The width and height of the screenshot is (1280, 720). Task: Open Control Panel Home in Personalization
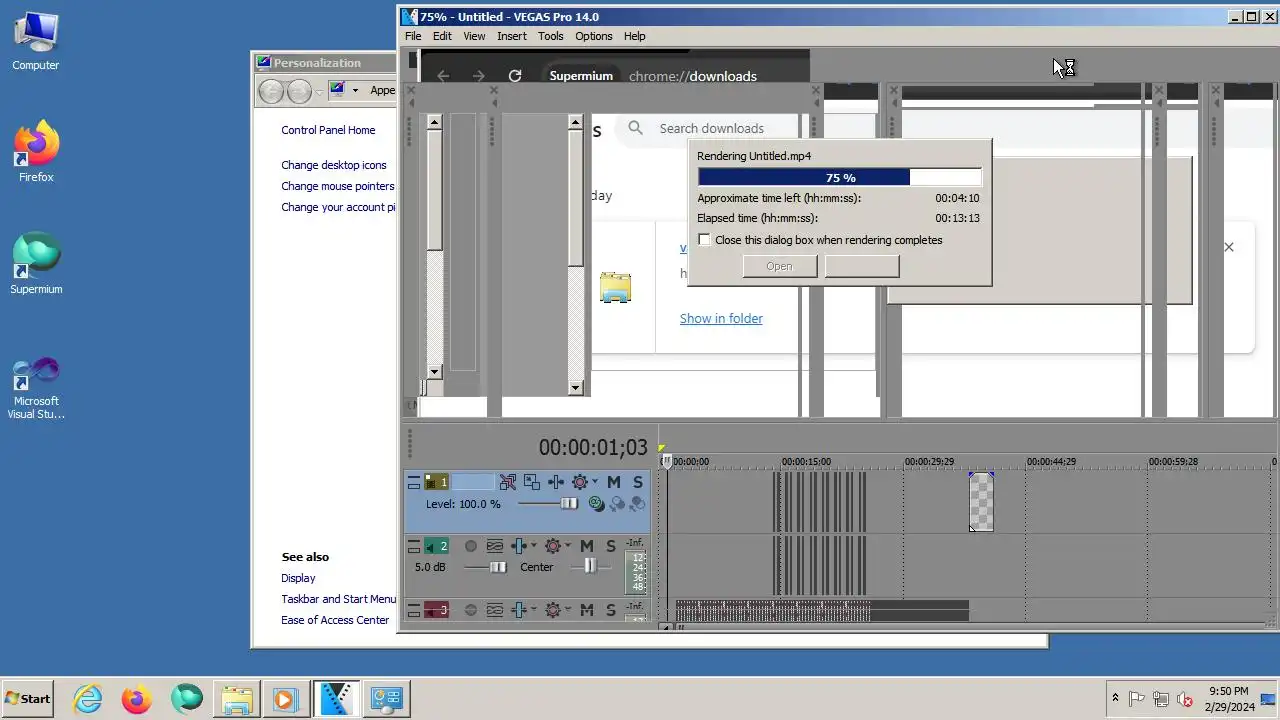328,130
